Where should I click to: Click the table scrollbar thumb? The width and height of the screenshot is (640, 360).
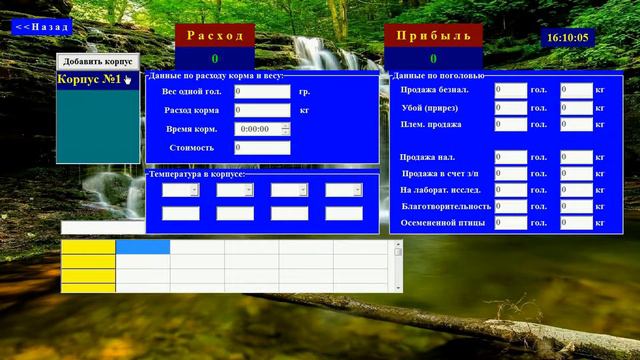pyautogui.click(x=398, y=252)
